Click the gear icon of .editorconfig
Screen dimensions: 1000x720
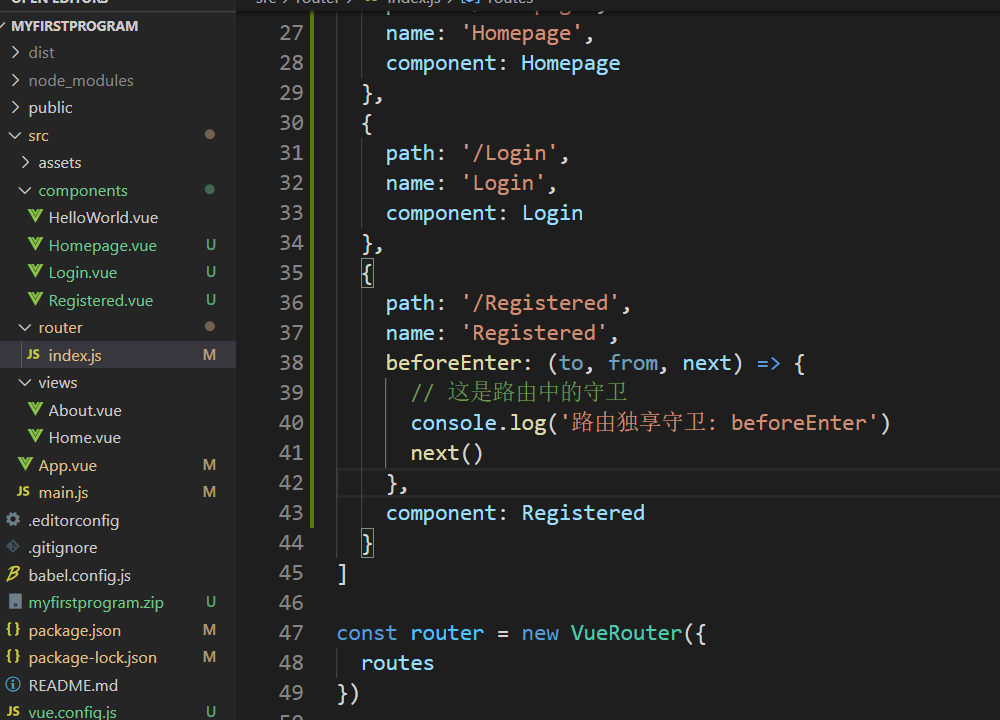pos(13,519)
